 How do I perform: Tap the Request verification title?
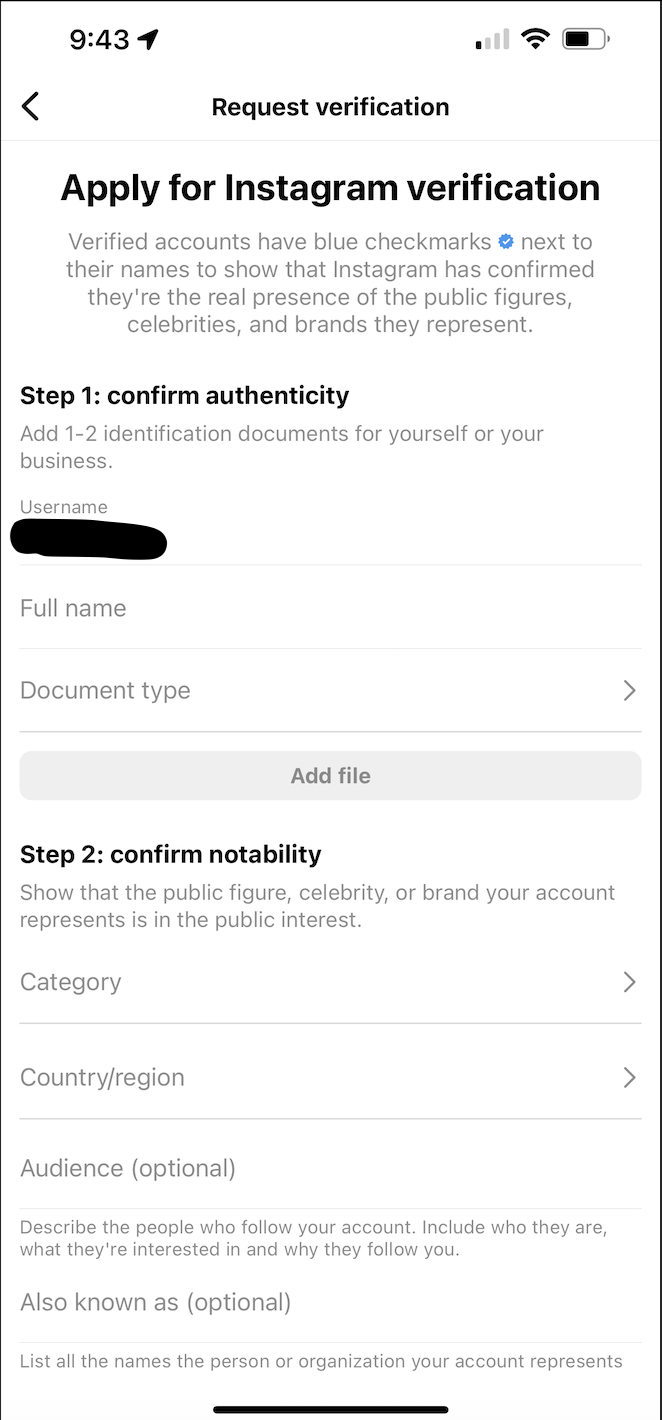tap(331, 107)
